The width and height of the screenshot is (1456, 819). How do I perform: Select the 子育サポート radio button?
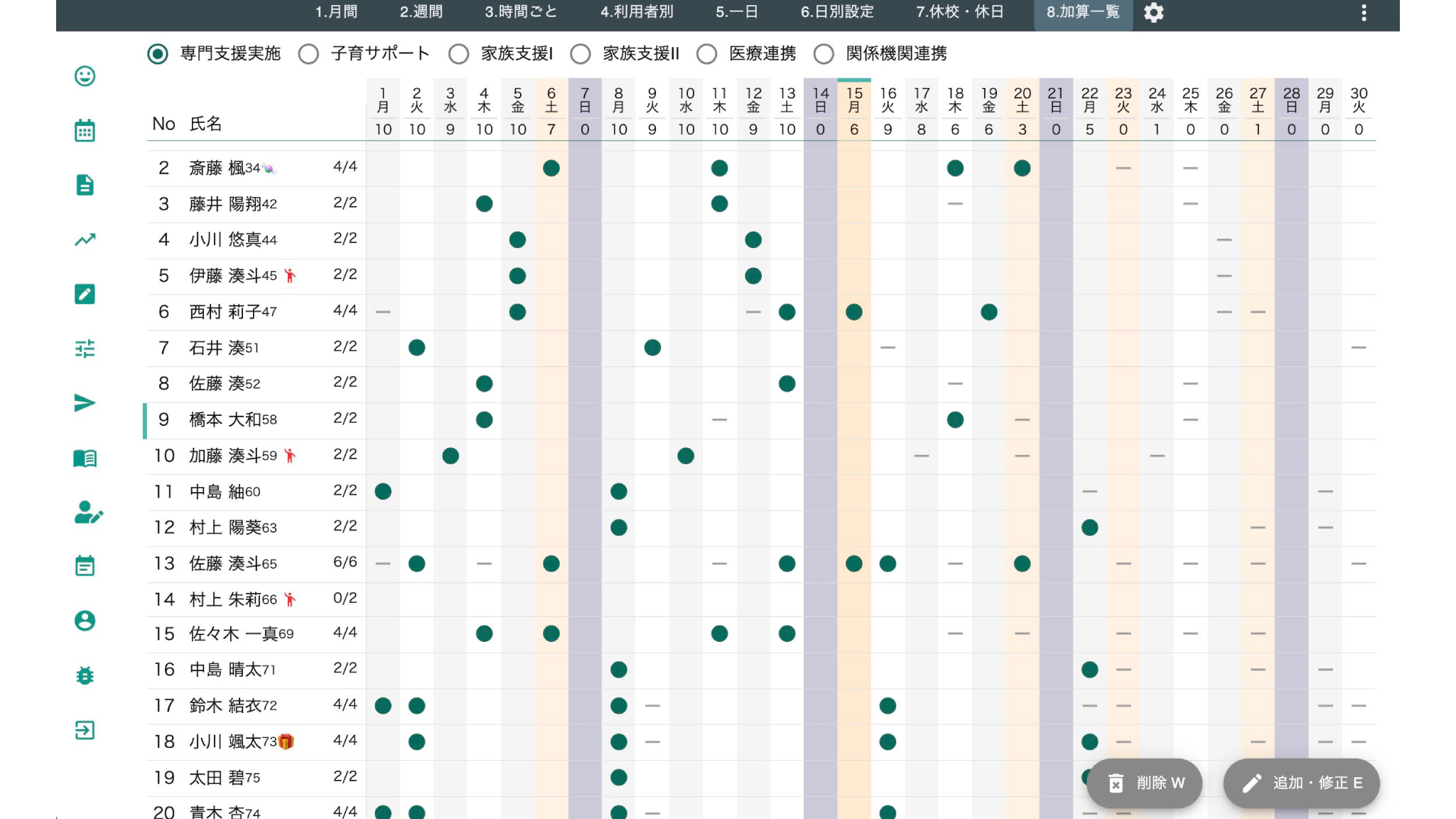point(308,54)
